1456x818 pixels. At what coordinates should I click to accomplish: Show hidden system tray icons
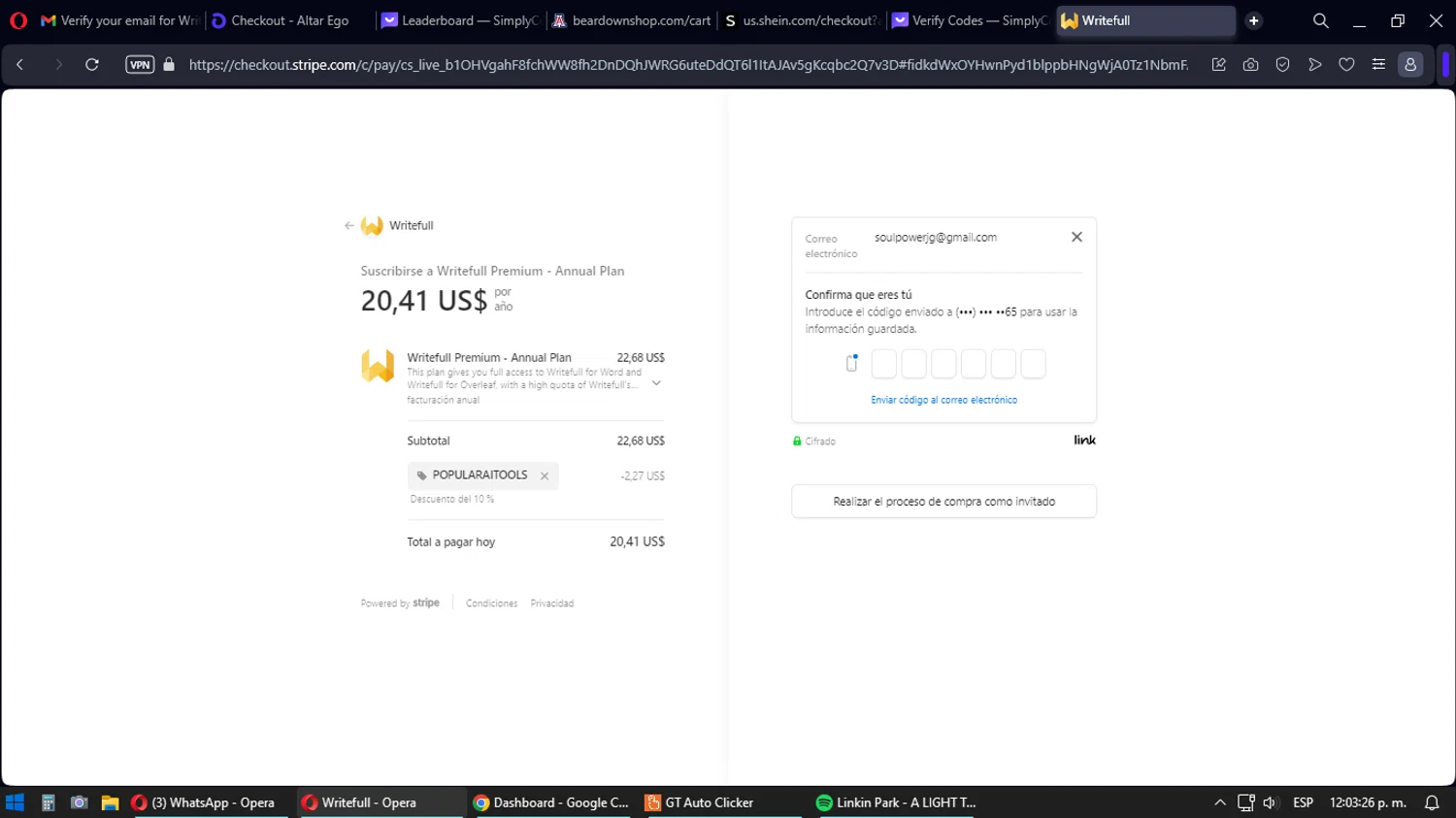click(1220, 802)
